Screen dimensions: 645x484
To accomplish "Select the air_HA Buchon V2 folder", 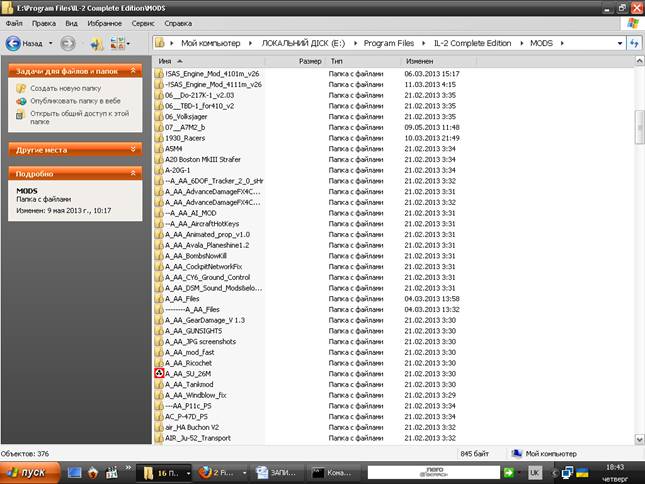I will pyautogui.click(x=192, y=427).
